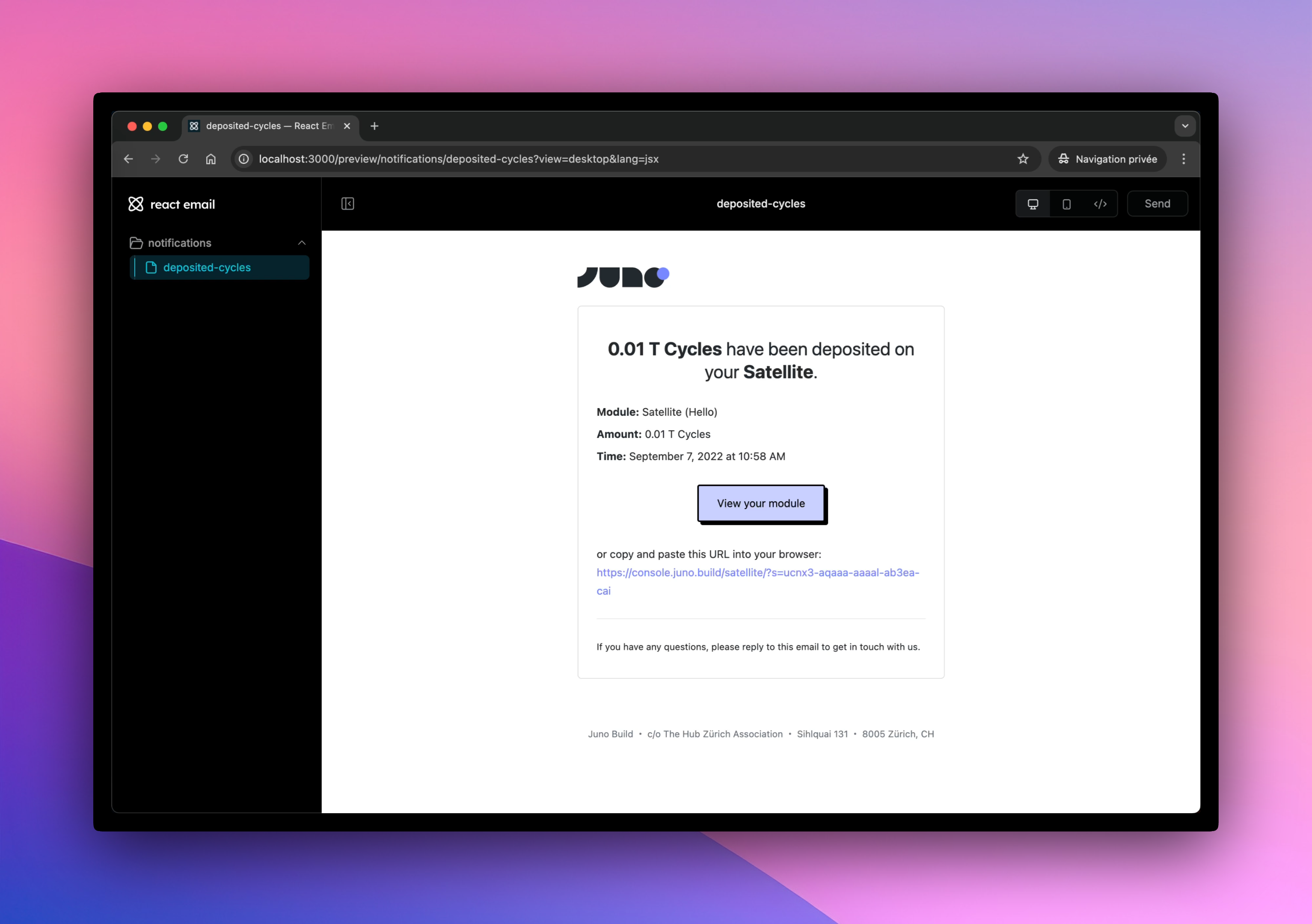
Task: View site information icon in address bar
Action: tap(244, 159)
